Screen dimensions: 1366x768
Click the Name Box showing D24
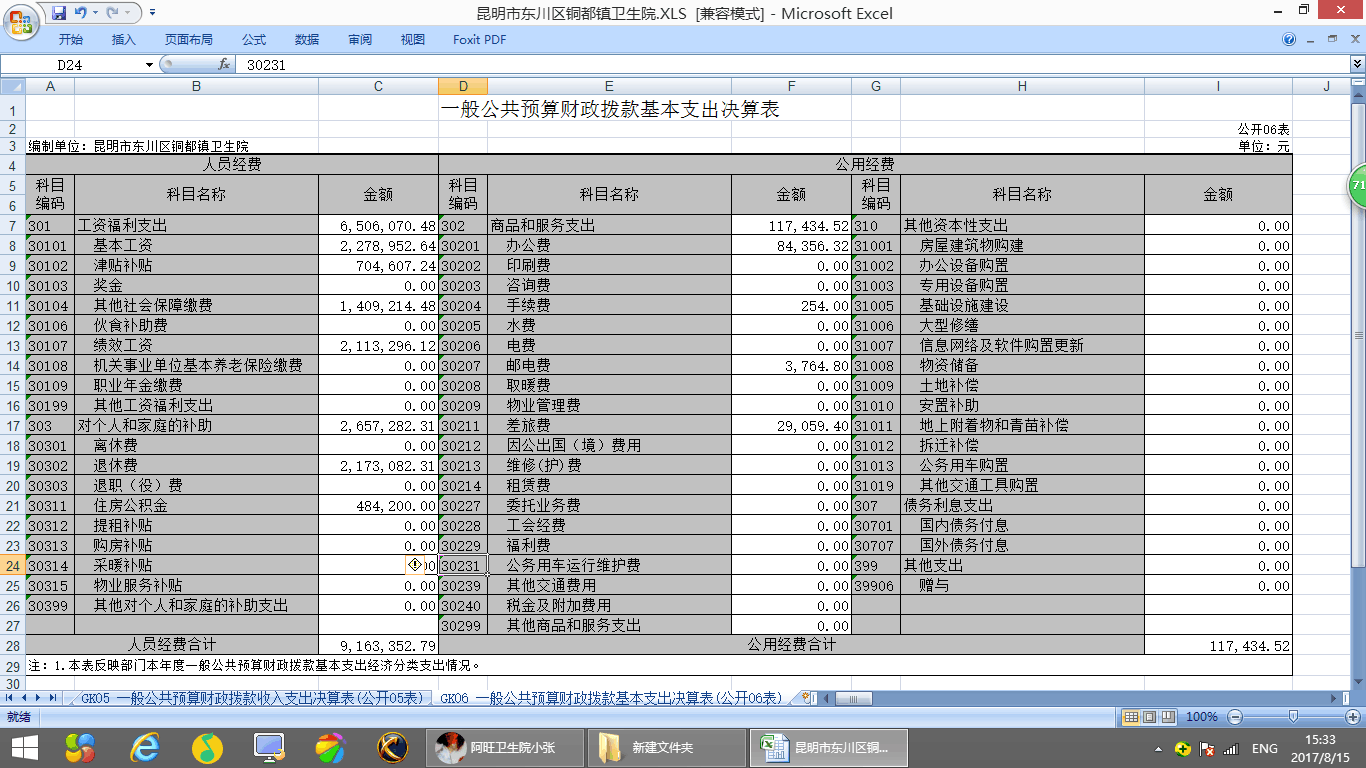click(72, 64)
